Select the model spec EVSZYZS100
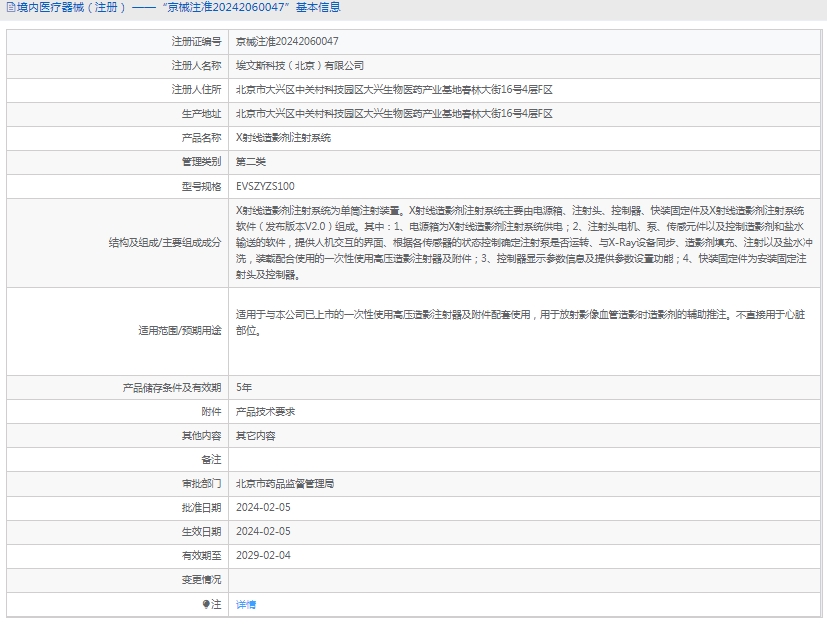The width and height of the screenshot is (827, 624). (x=265, y=186)
